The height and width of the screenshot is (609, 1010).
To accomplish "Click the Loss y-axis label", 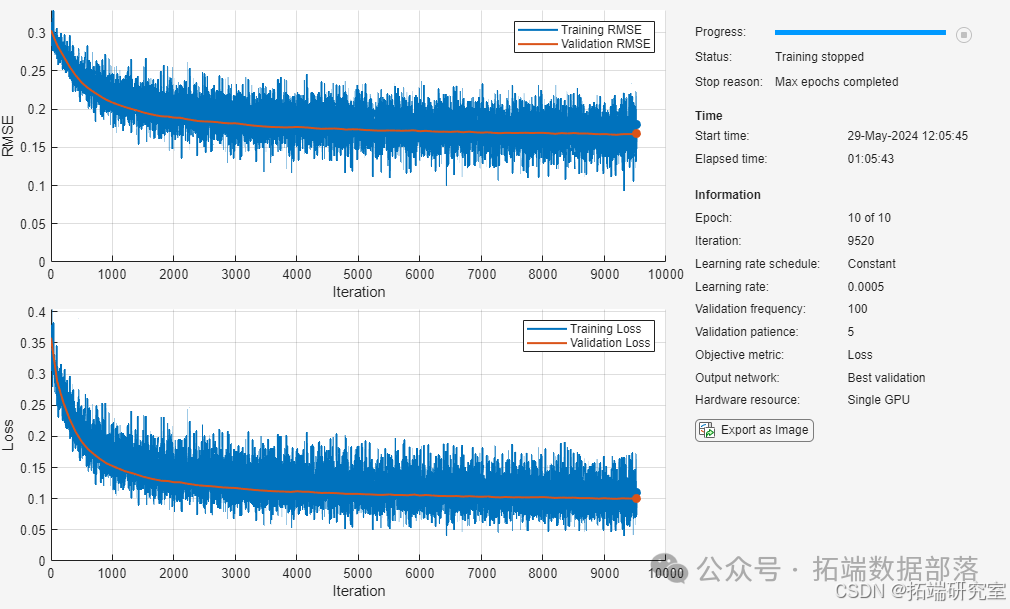I will tap(8, 435).
